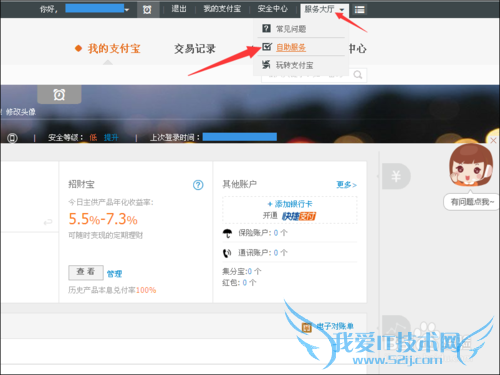Click the return arrow icon left of 招财宝
This screenshot has height=375, width=500.
point(48,222)
